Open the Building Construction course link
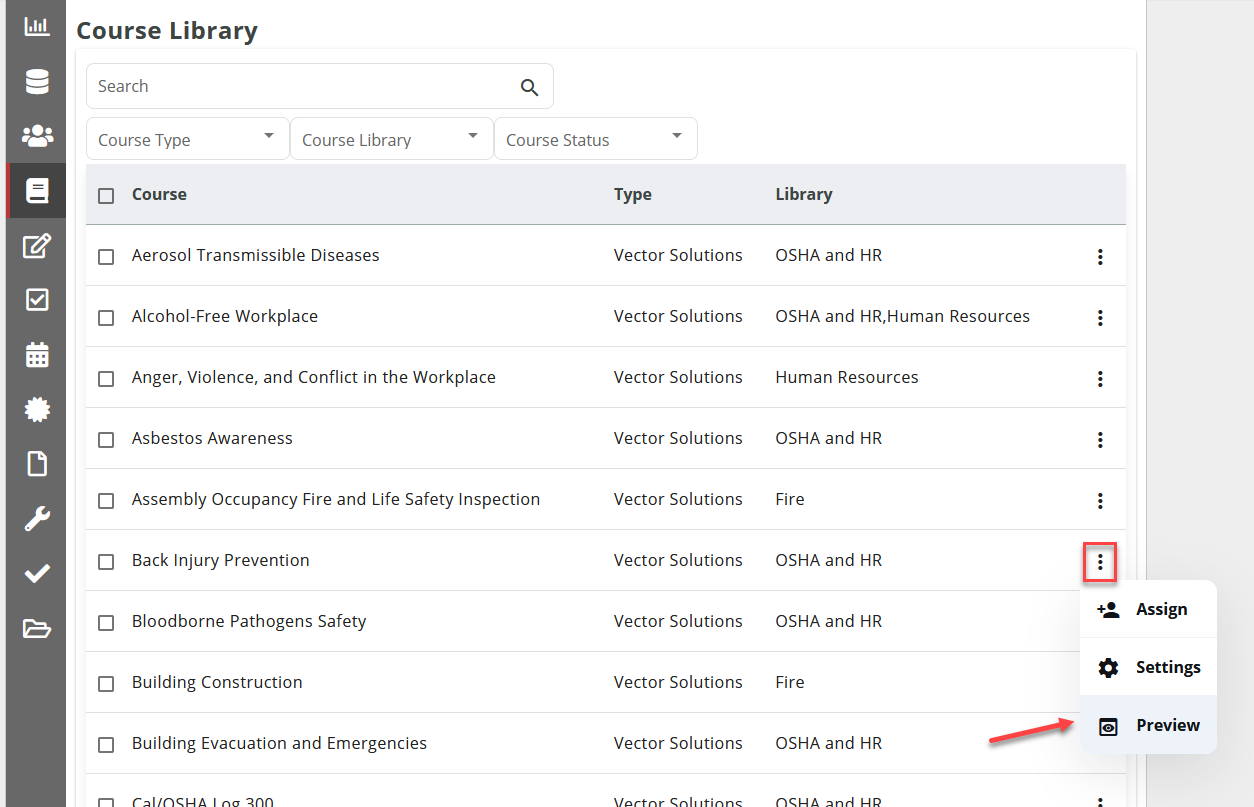The height and width of the screenshot is (807, 1254). click(x=216, y=682)
